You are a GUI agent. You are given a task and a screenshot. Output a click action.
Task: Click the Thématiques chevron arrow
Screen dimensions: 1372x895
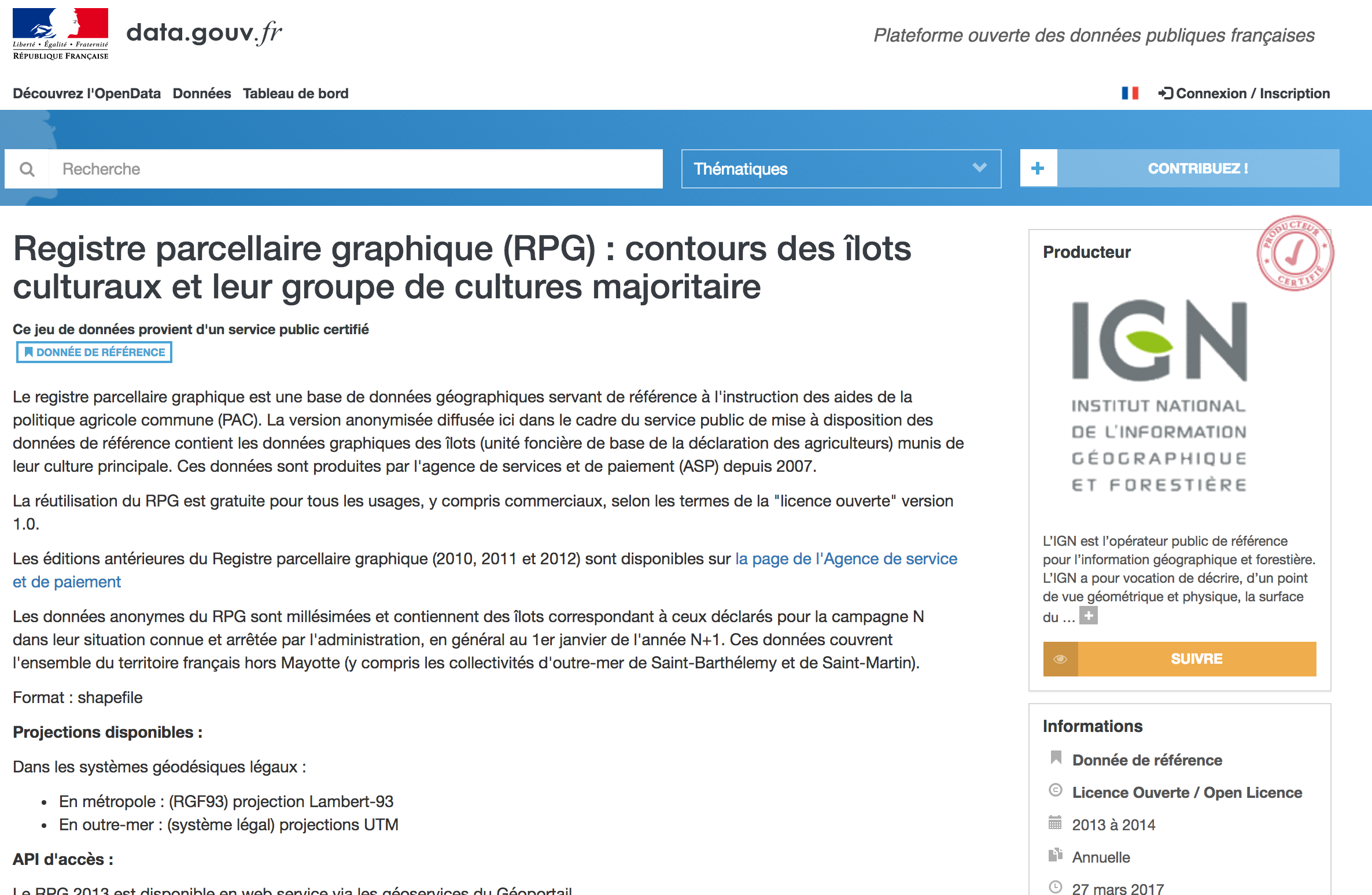tap(979, 168)
